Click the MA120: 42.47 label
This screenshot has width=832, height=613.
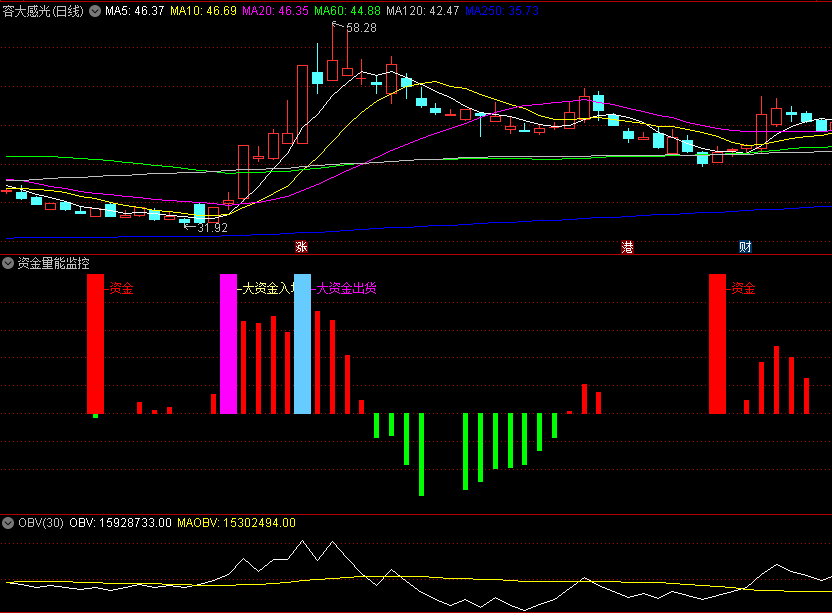coord(423,11)
